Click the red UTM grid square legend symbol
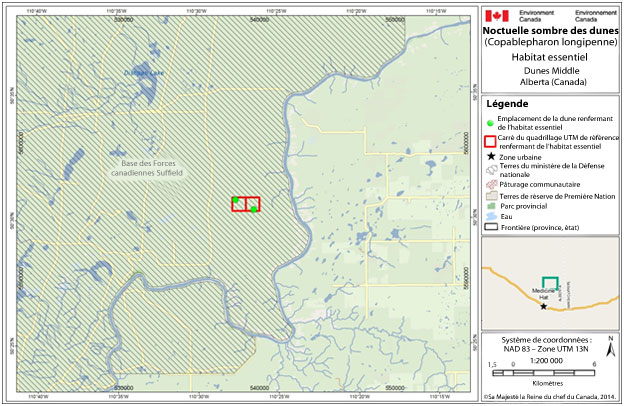 coord(490,140)
